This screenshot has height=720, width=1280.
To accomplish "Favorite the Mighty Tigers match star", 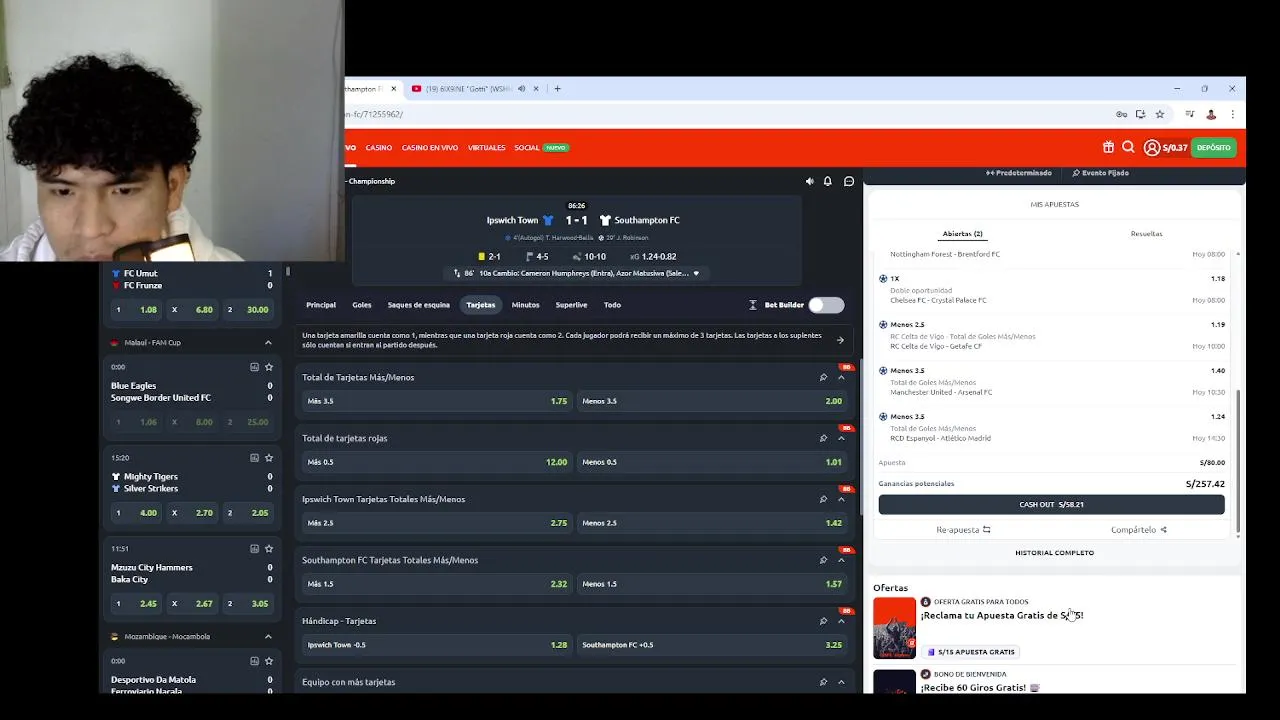I will click(269, 458).
